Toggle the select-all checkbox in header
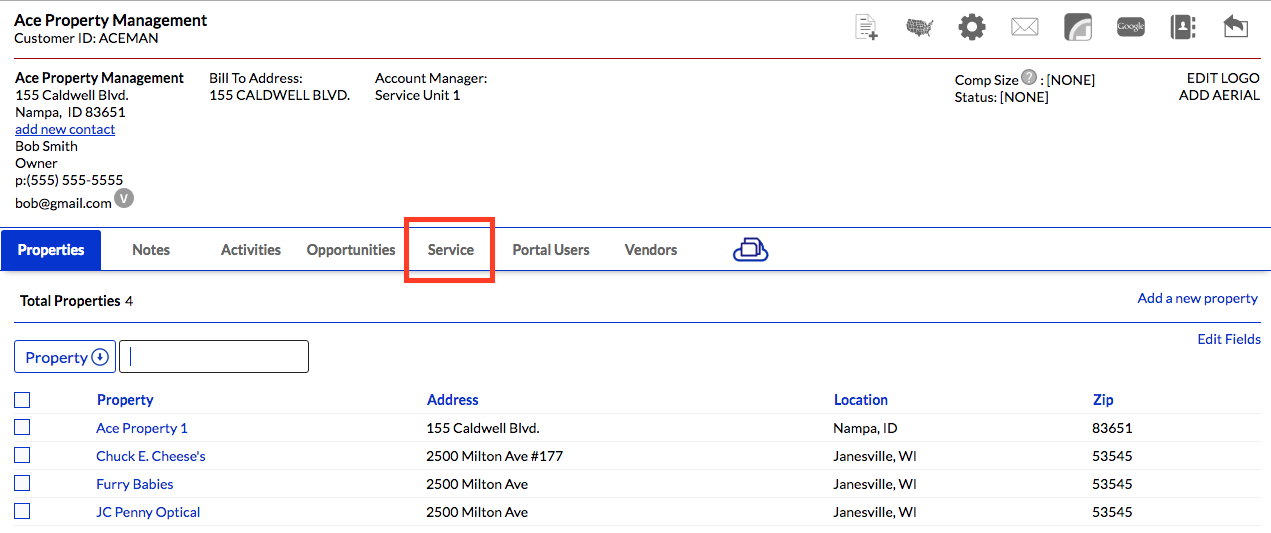Image resolution: width=1271 pixels, height=533 pixels. click(x=22, y=400)
